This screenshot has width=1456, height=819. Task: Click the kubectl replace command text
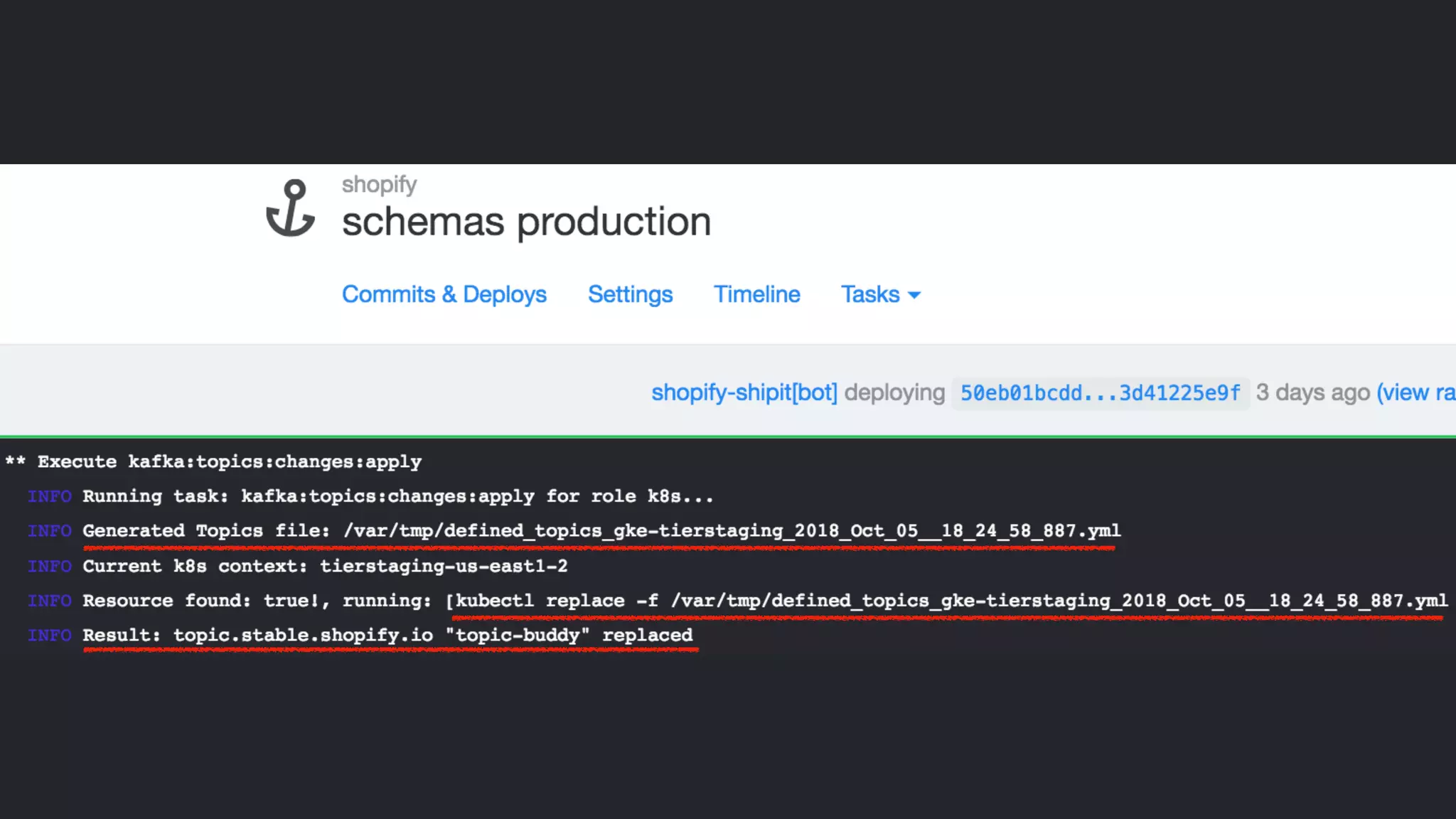tap(951, 601)
